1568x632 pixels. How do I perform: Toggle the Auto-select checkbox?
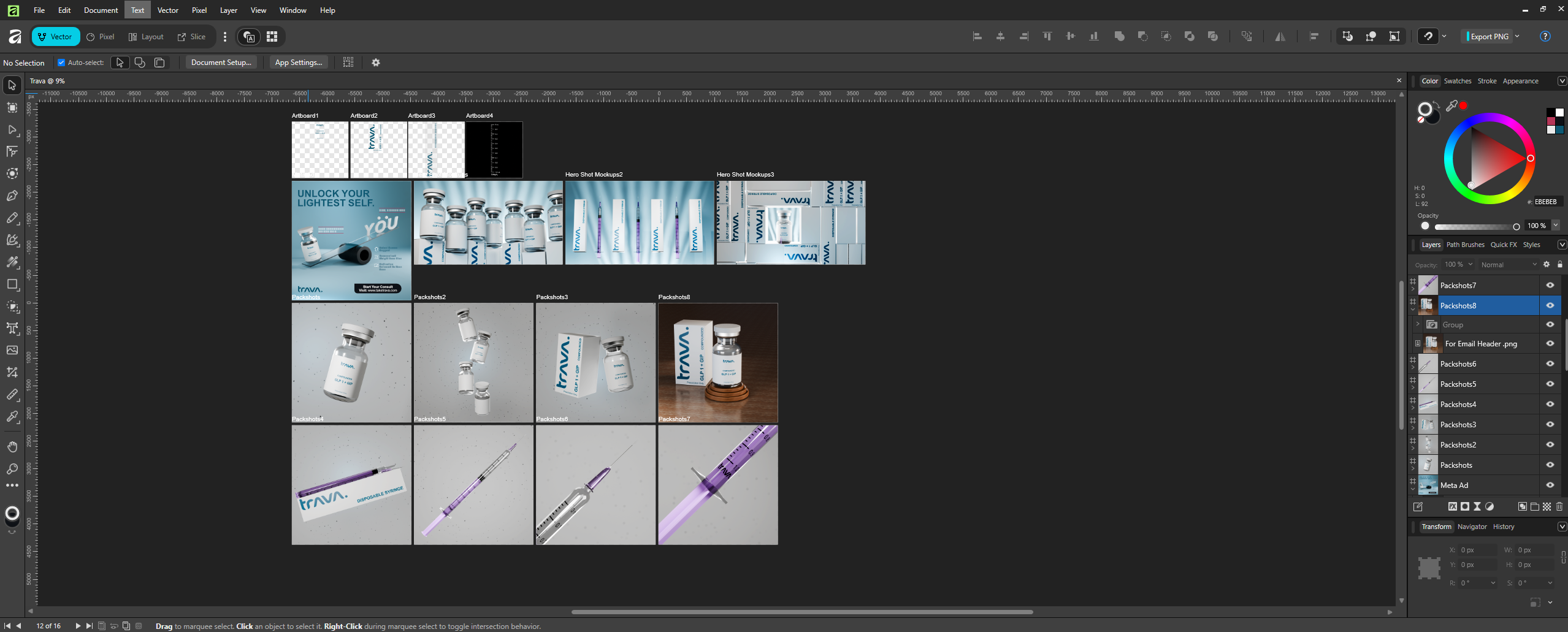tap(61, 63)
